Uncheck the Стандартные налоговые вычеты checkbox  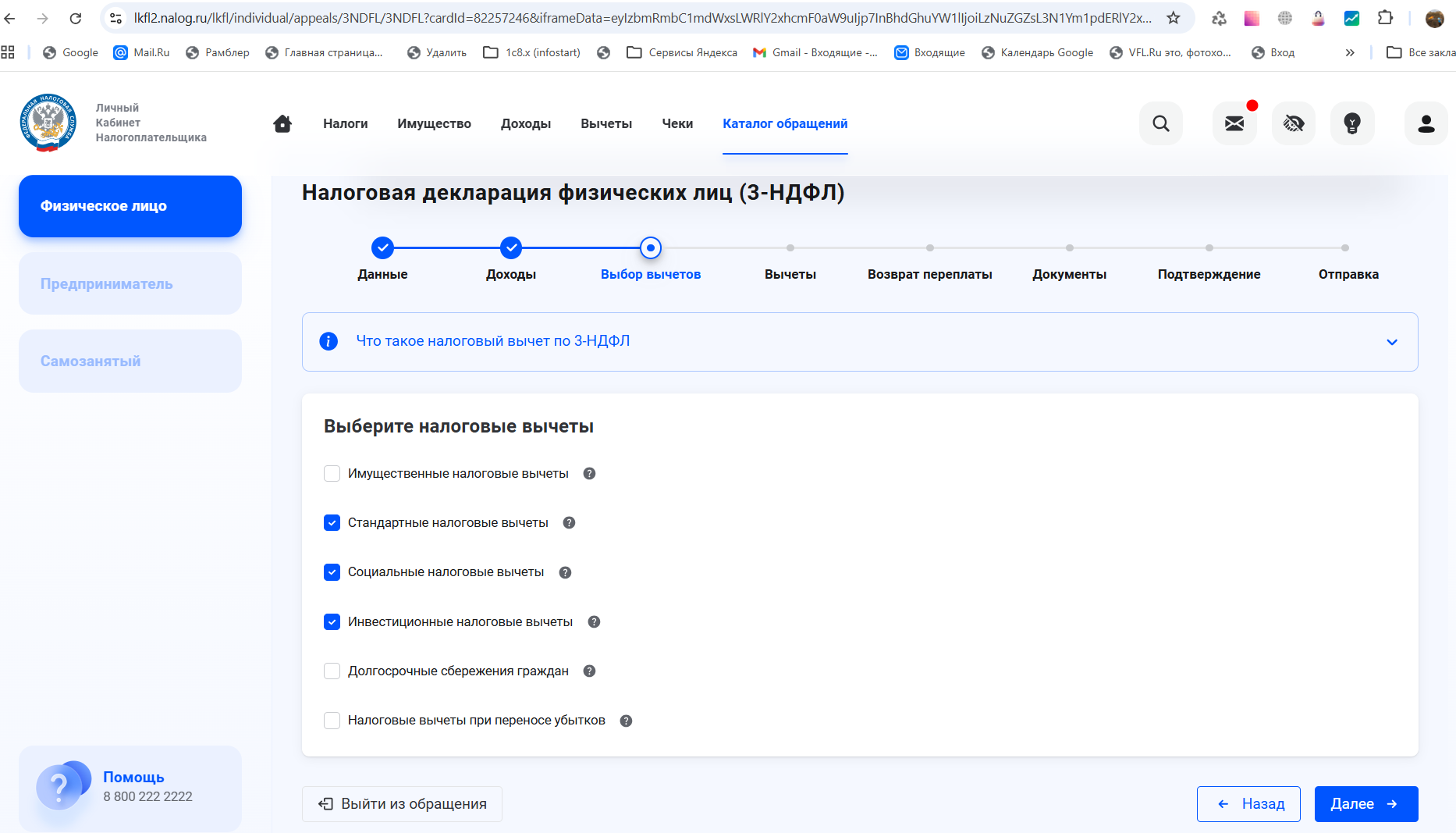(x=332, y=523)
